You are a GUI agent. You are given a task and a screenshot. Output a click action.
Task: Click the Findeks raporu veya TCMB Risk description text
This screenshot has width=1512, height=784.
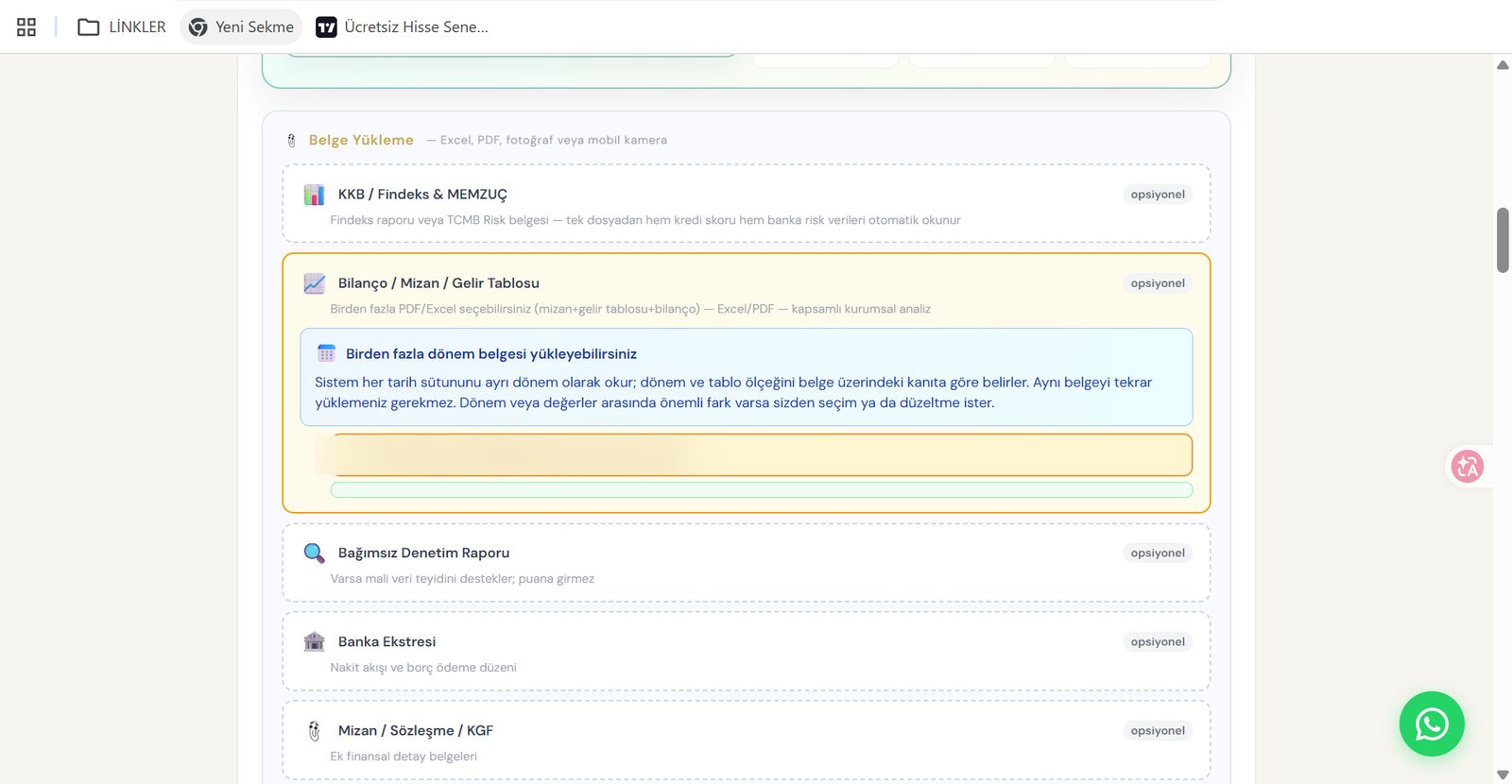point(645,220)
